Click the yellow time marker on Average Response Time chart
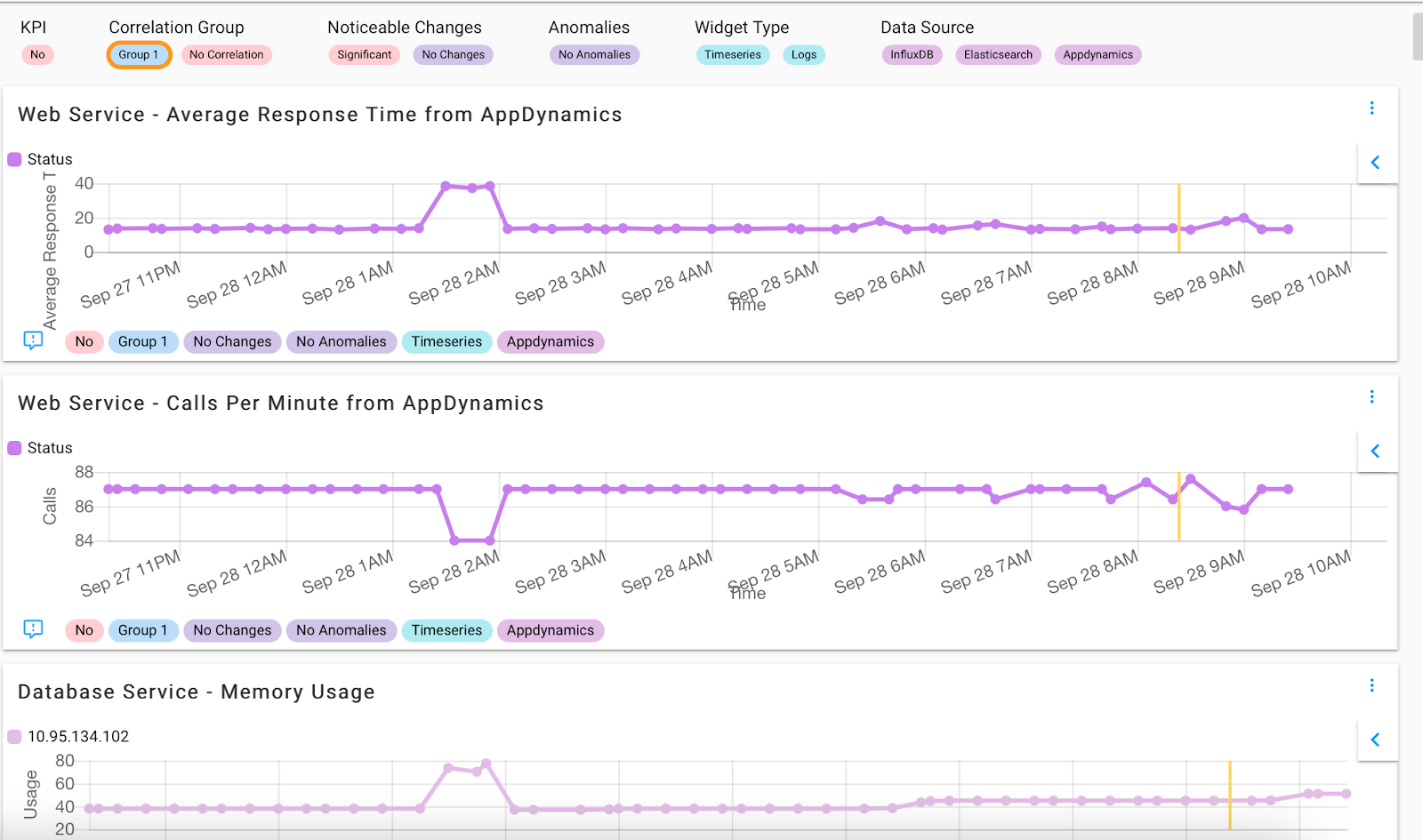The width and height of the screenshot is (1423, 840). coord(1178,218)
